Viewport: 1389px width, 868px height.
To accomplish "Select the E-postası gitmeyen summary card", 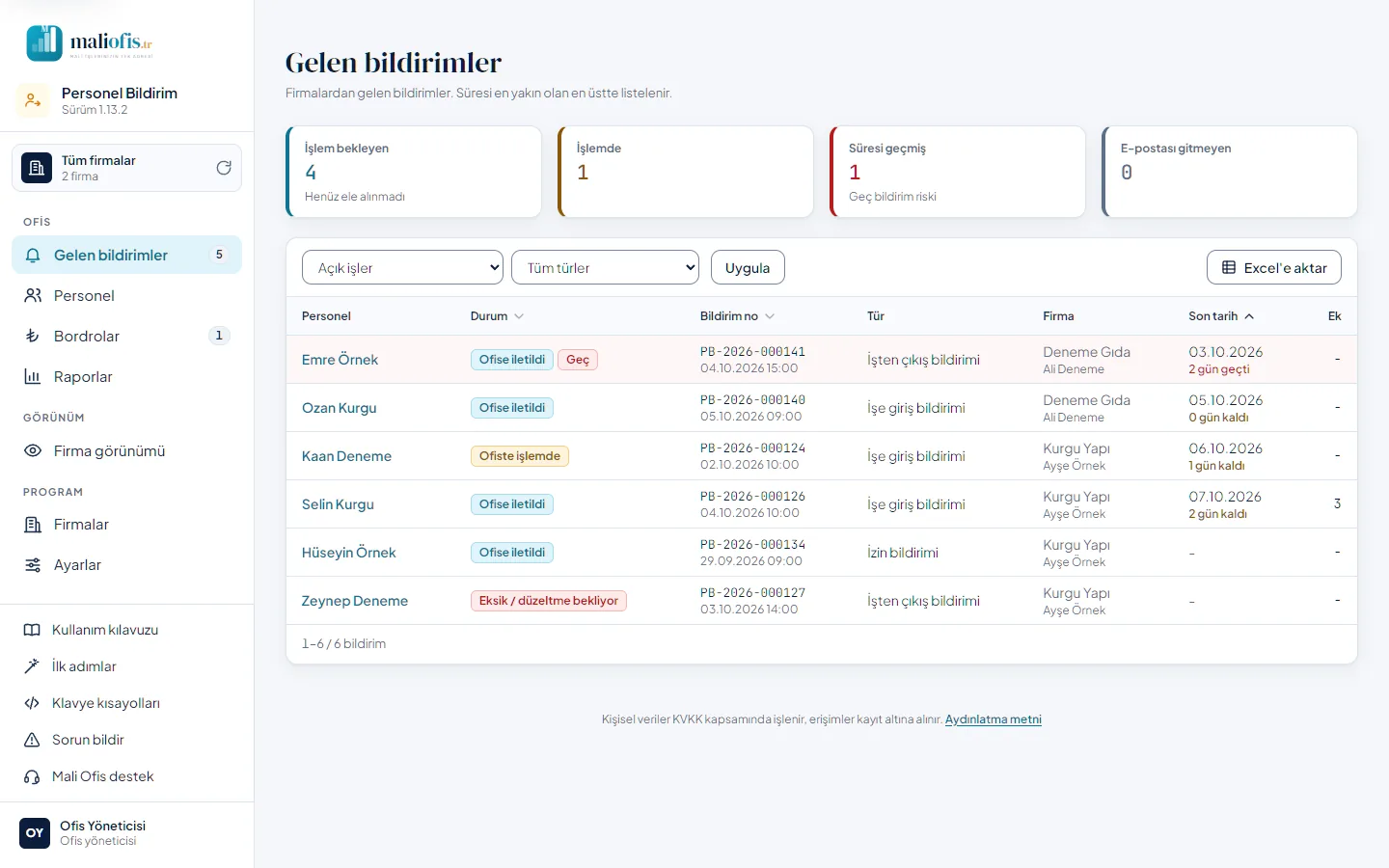I will [1230, 172].
